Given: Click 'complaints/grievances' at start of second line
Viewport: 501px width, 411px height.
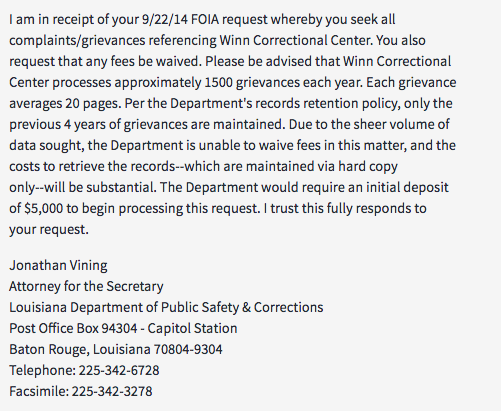Looking at the screenshot, I should (77, 41).
